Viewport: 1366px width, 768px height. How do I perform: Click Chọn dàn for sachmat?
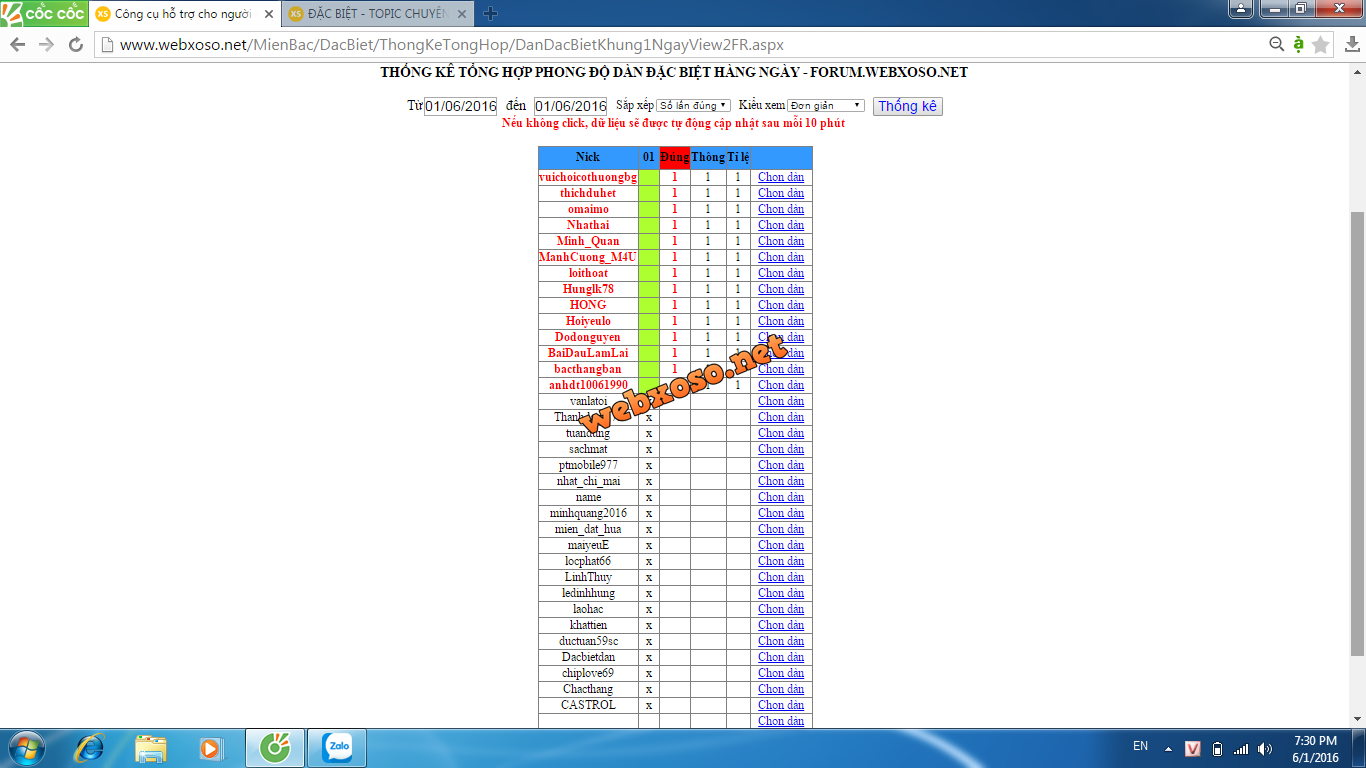781,449
